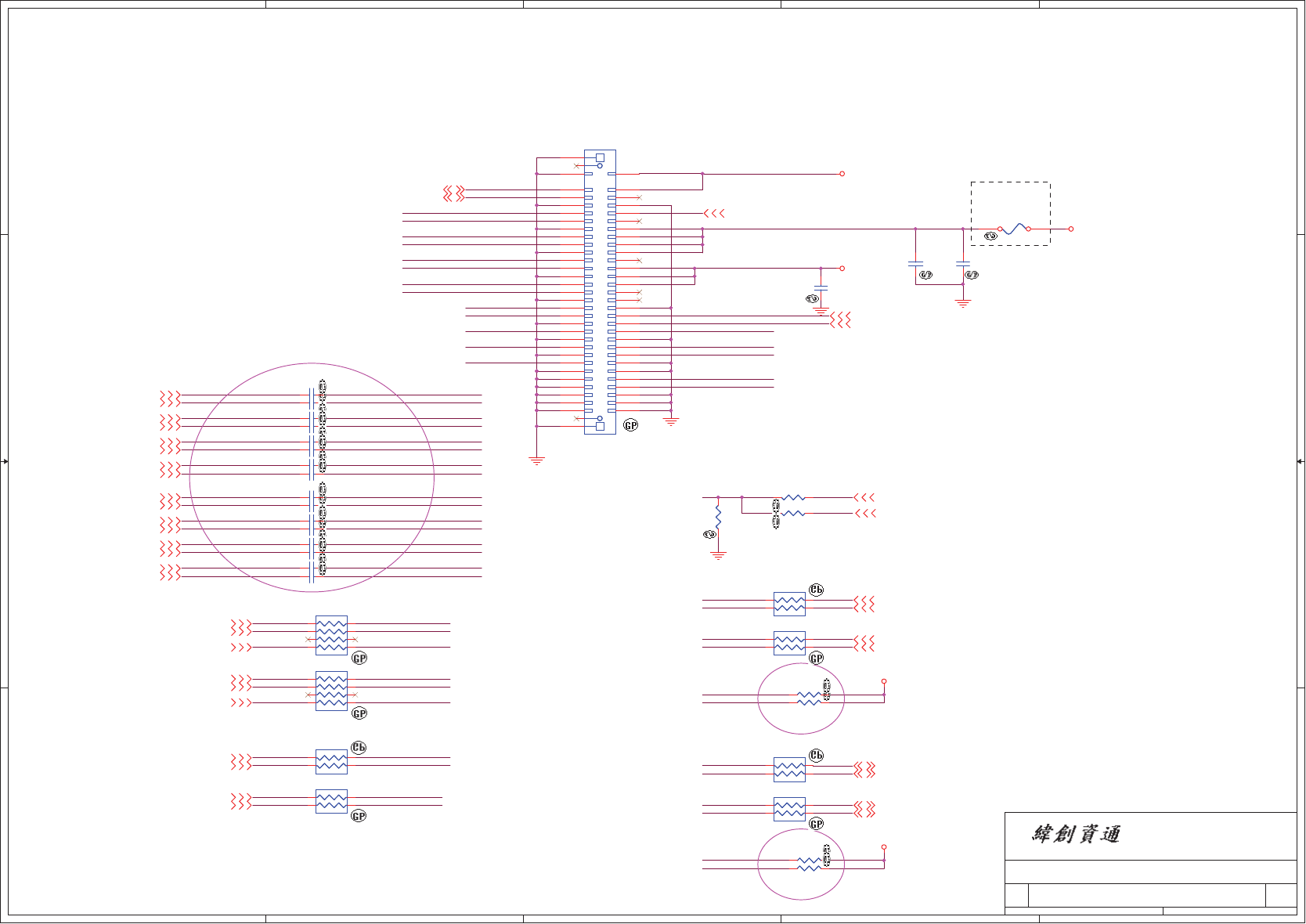The image size is (1306, 924).
Task: Select top-left four-resistor network with GP marker
Action: click(x=331, y=635)
